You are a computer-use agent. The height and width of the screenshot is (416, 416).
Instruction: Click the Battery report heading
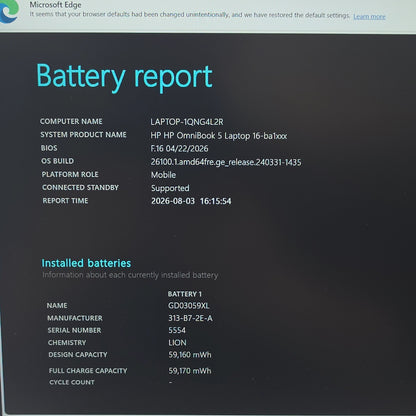124,78
